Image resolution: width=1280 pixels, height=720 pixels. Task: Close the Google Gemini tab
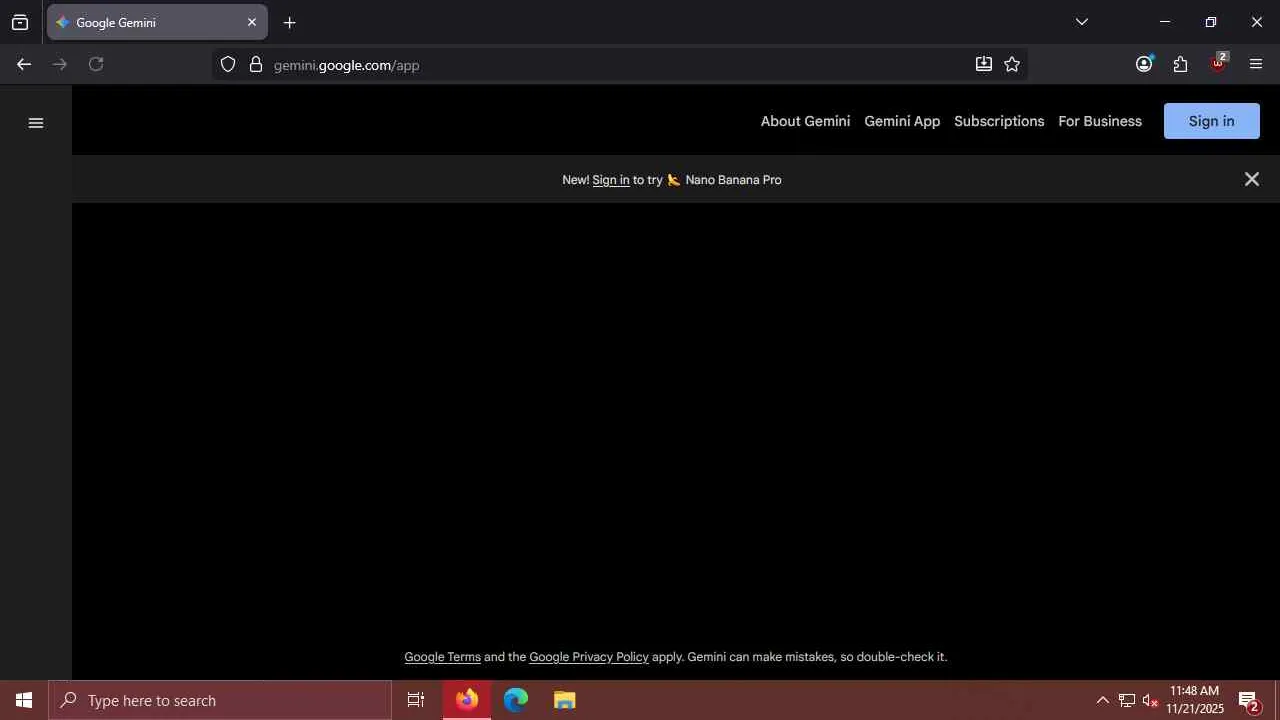[252, 22]
